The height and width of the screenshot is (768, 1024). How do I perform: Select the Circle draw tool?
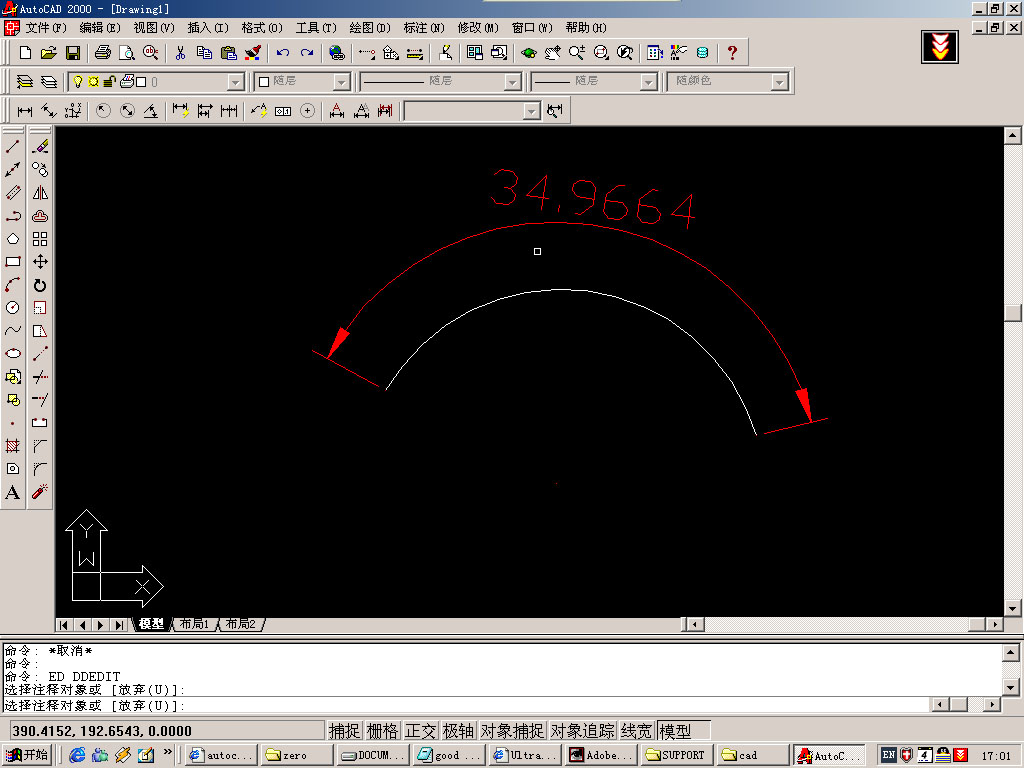pos(13,308)
